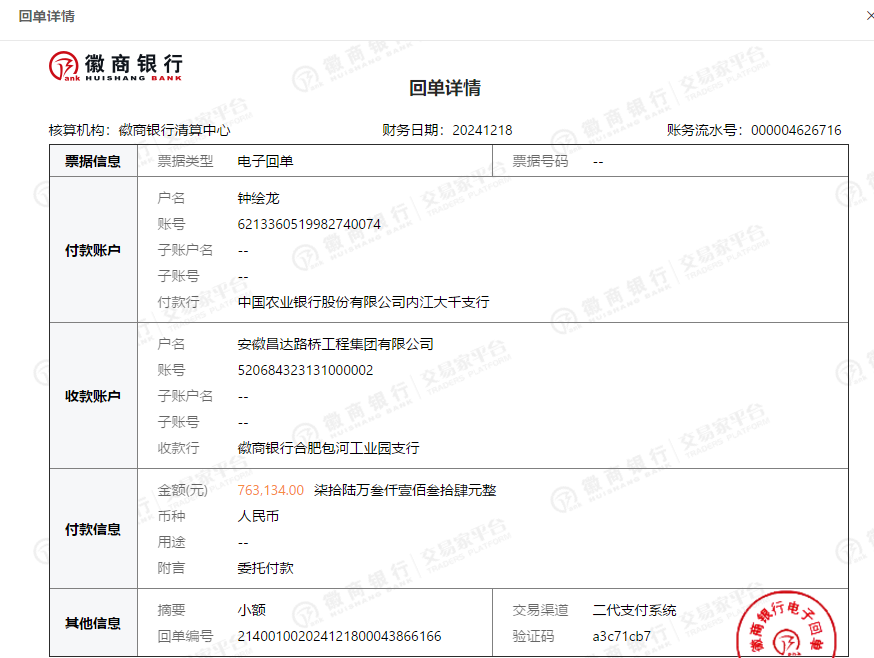874x658 pixels.
Task: Click the 票据信息 section header
Action: coord(93,161)
